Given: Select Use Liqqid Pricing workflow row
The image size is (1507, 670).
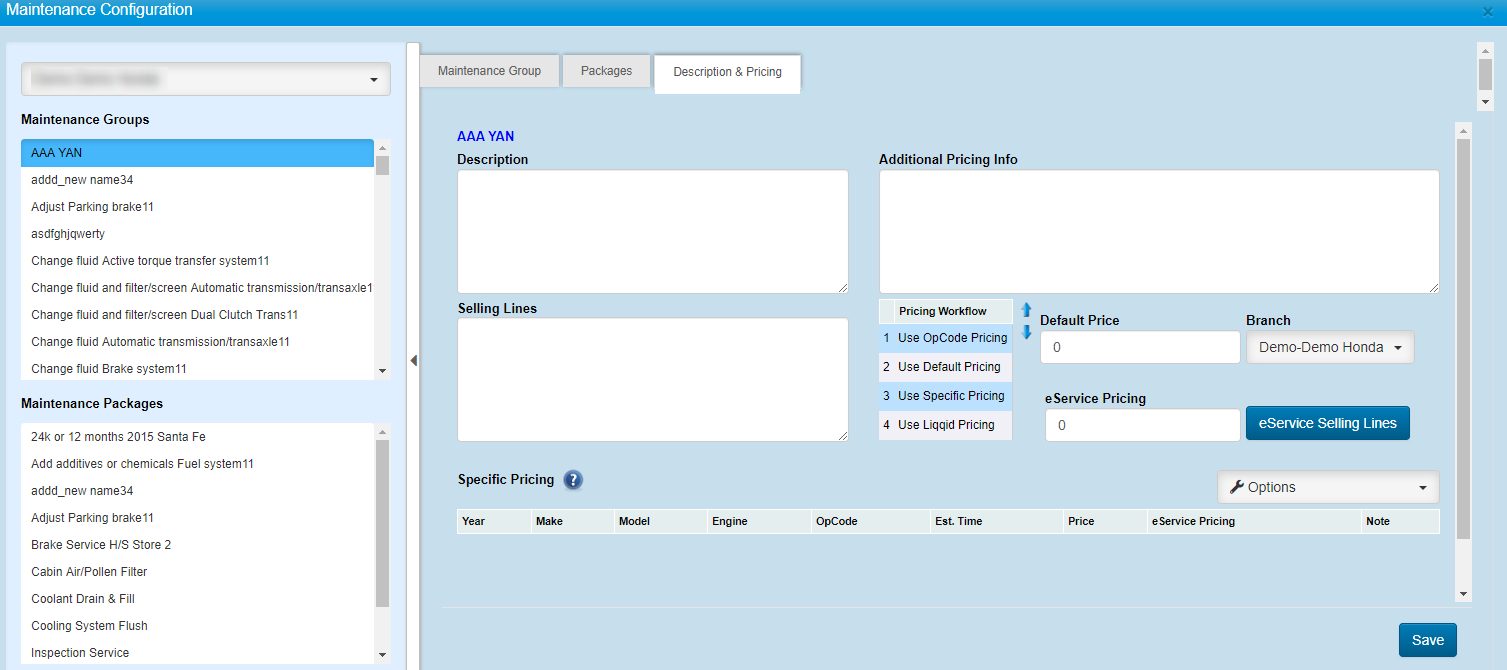Looking at the screenshot, I should (x=945, y=425).
